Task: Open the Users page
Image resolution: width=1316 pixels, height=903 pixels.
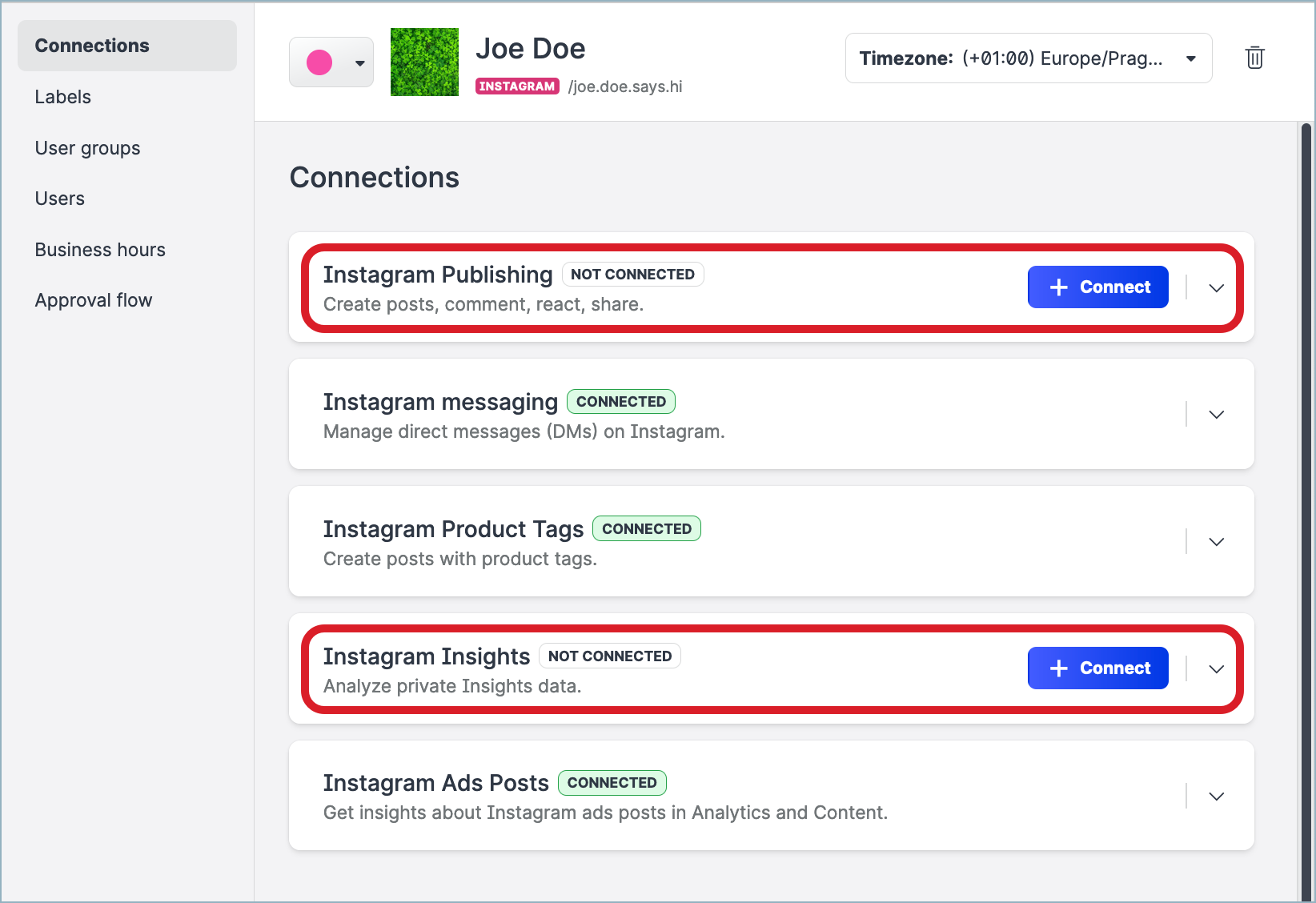Action: pyautogui.click(x=60, y=199)
